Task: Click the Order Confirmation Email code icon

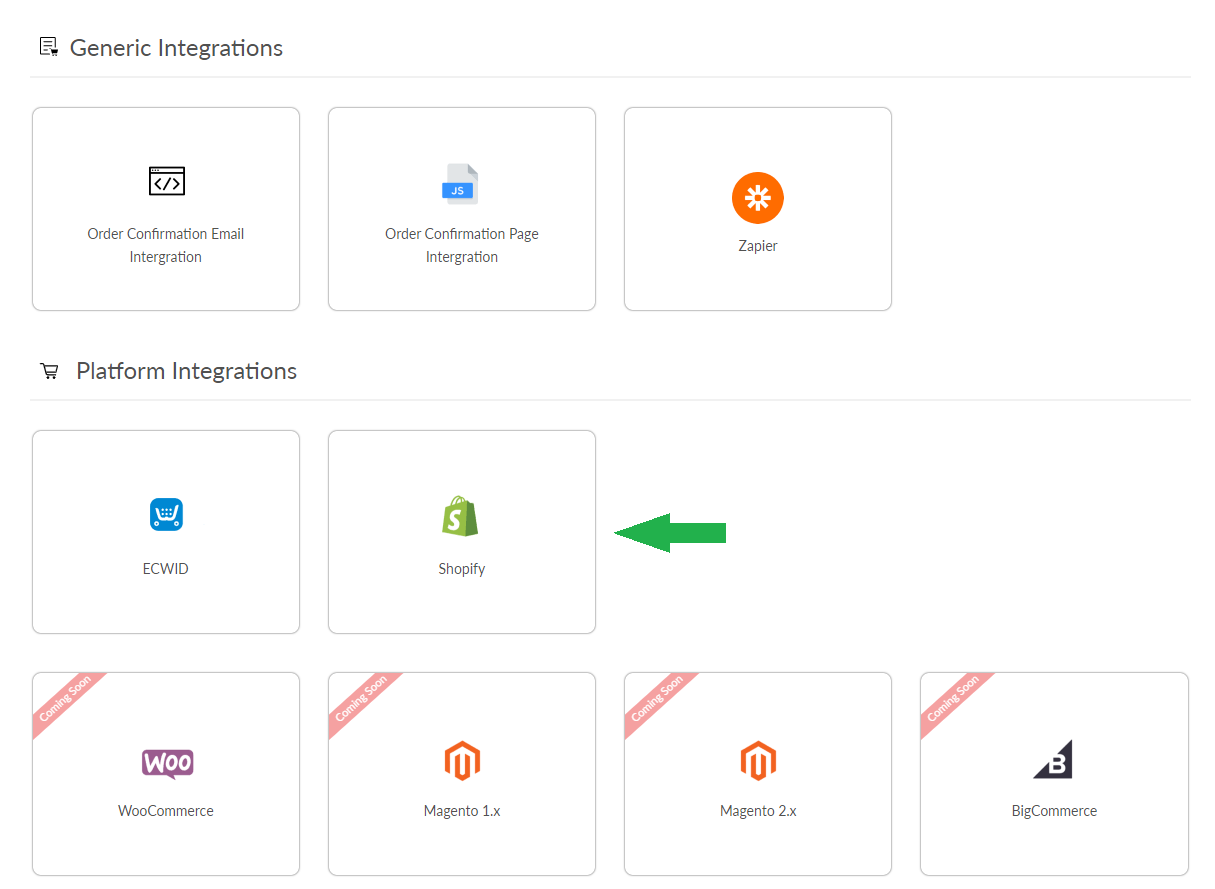Action: coord(166,181)
